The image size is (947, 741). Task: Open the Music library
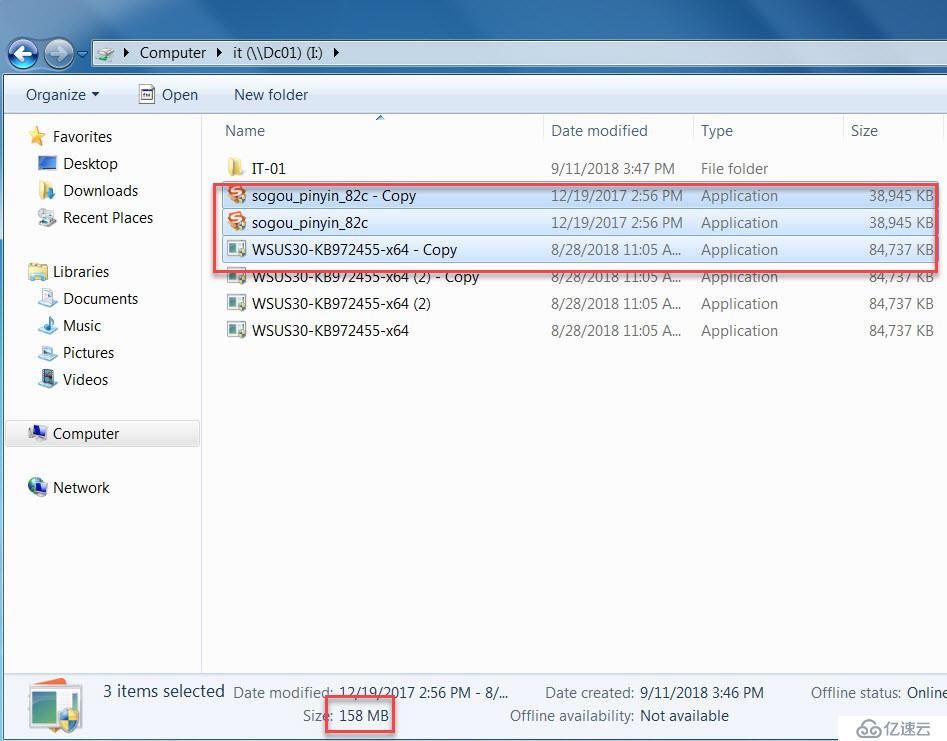tap(82, 326)
